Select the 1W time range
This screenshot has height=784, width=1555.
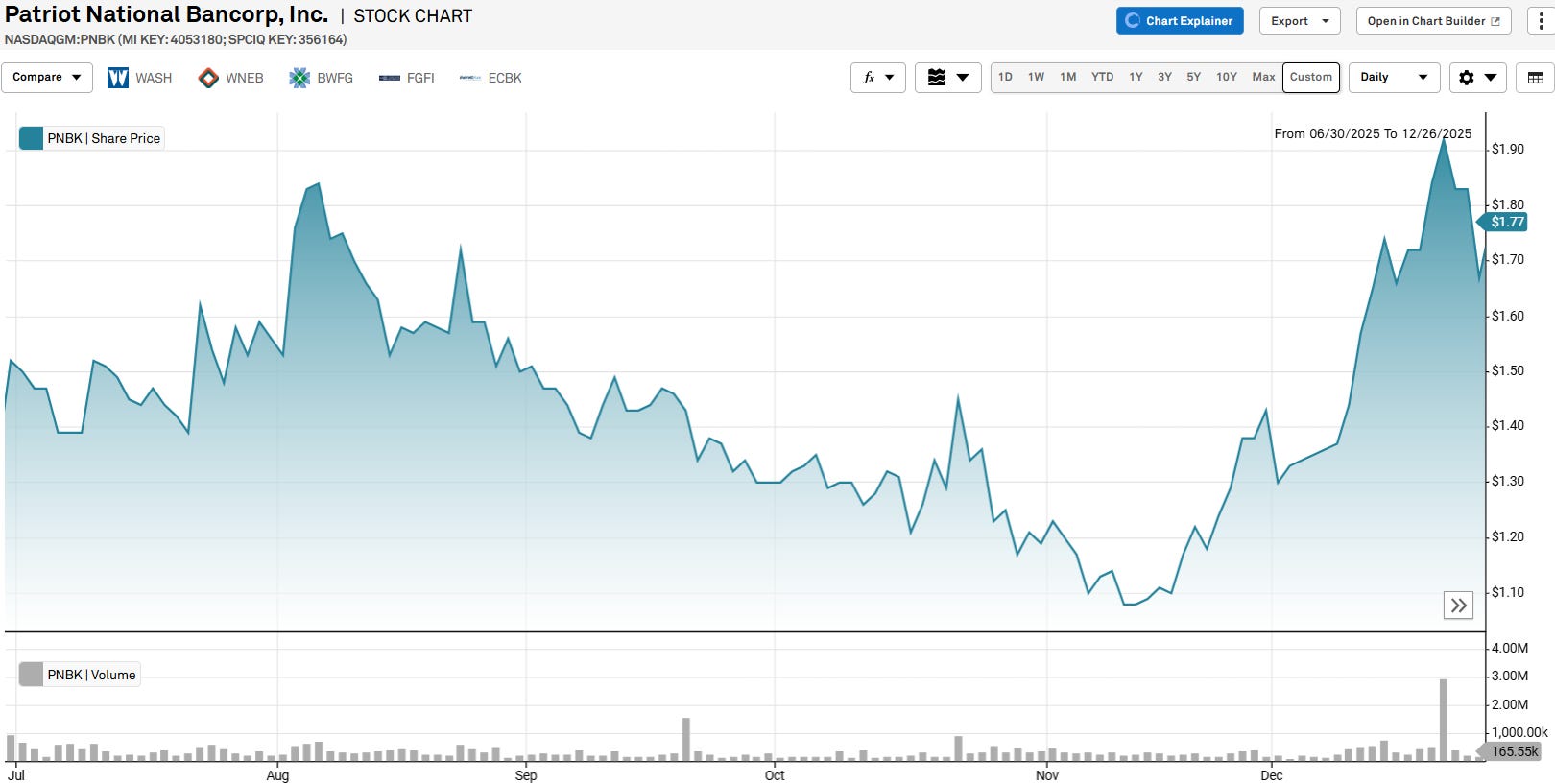pos(1037,77)
